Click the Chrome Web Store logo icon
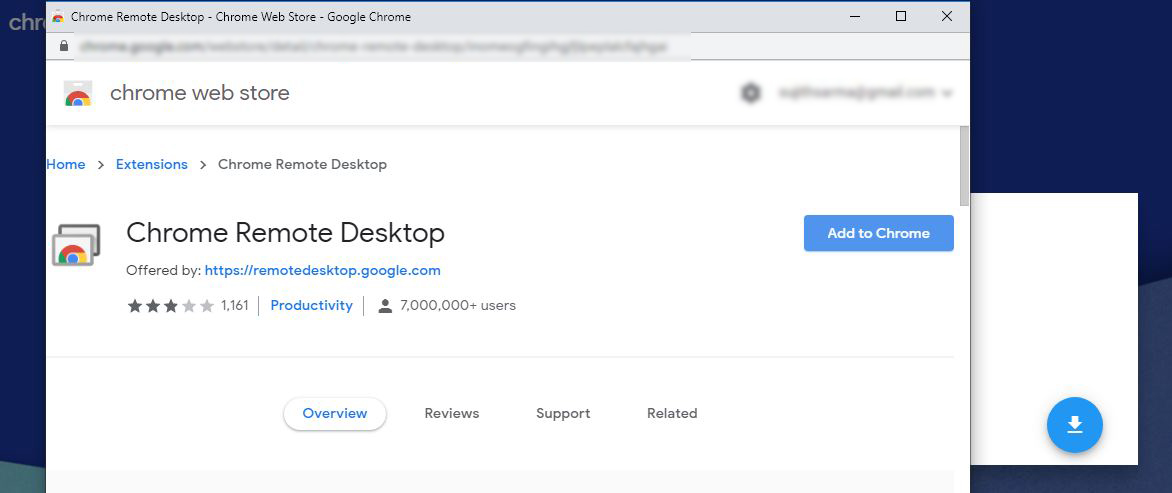 (x=78, y=93)
